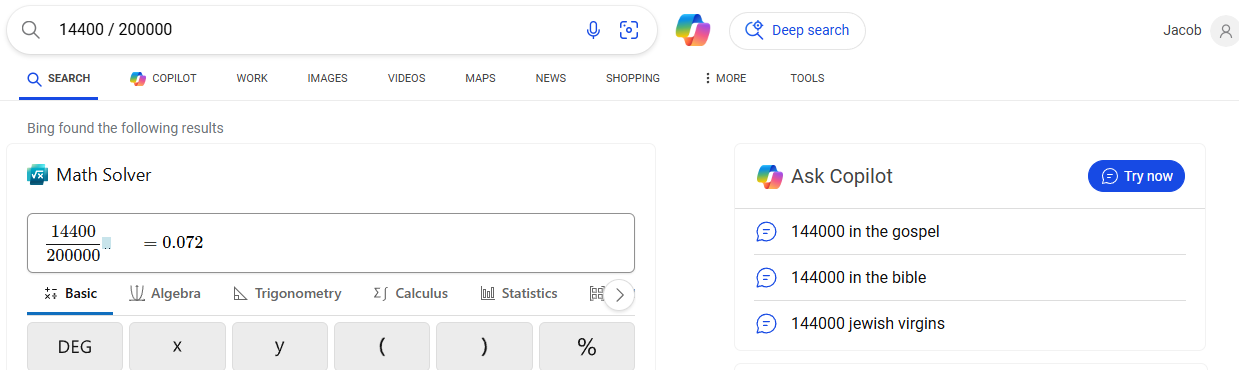
Task: Open the More menu with three dots
Action: (725, 78)
